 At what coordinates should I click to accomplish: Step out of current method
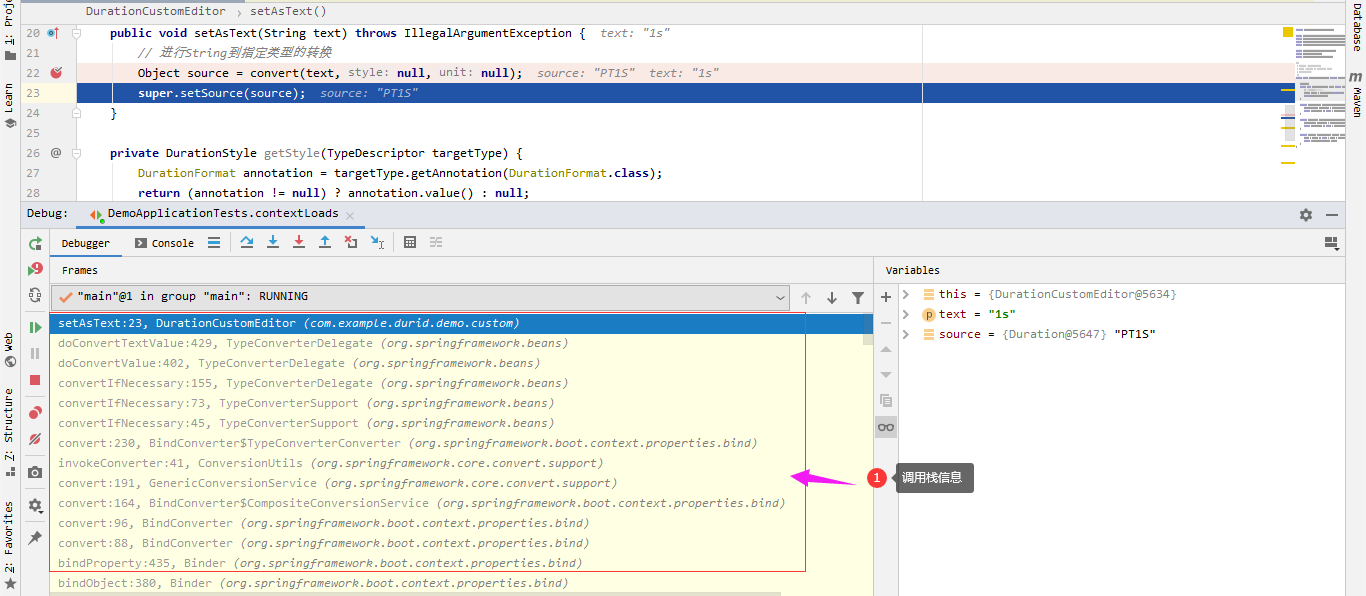click(x=325, y=242)
